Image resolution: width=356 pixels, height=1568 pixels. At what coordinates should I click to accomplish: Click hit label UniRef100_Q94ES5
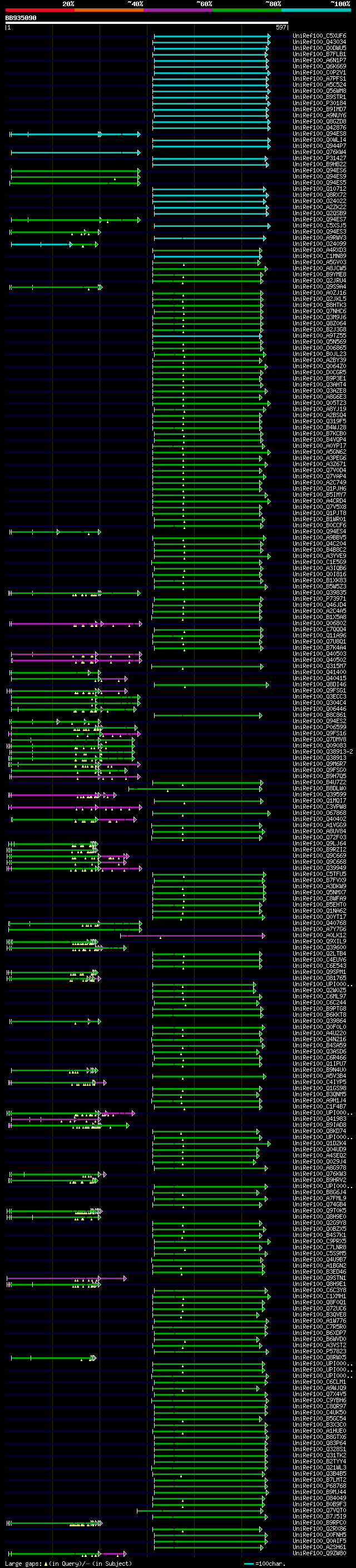coord(319,182)
